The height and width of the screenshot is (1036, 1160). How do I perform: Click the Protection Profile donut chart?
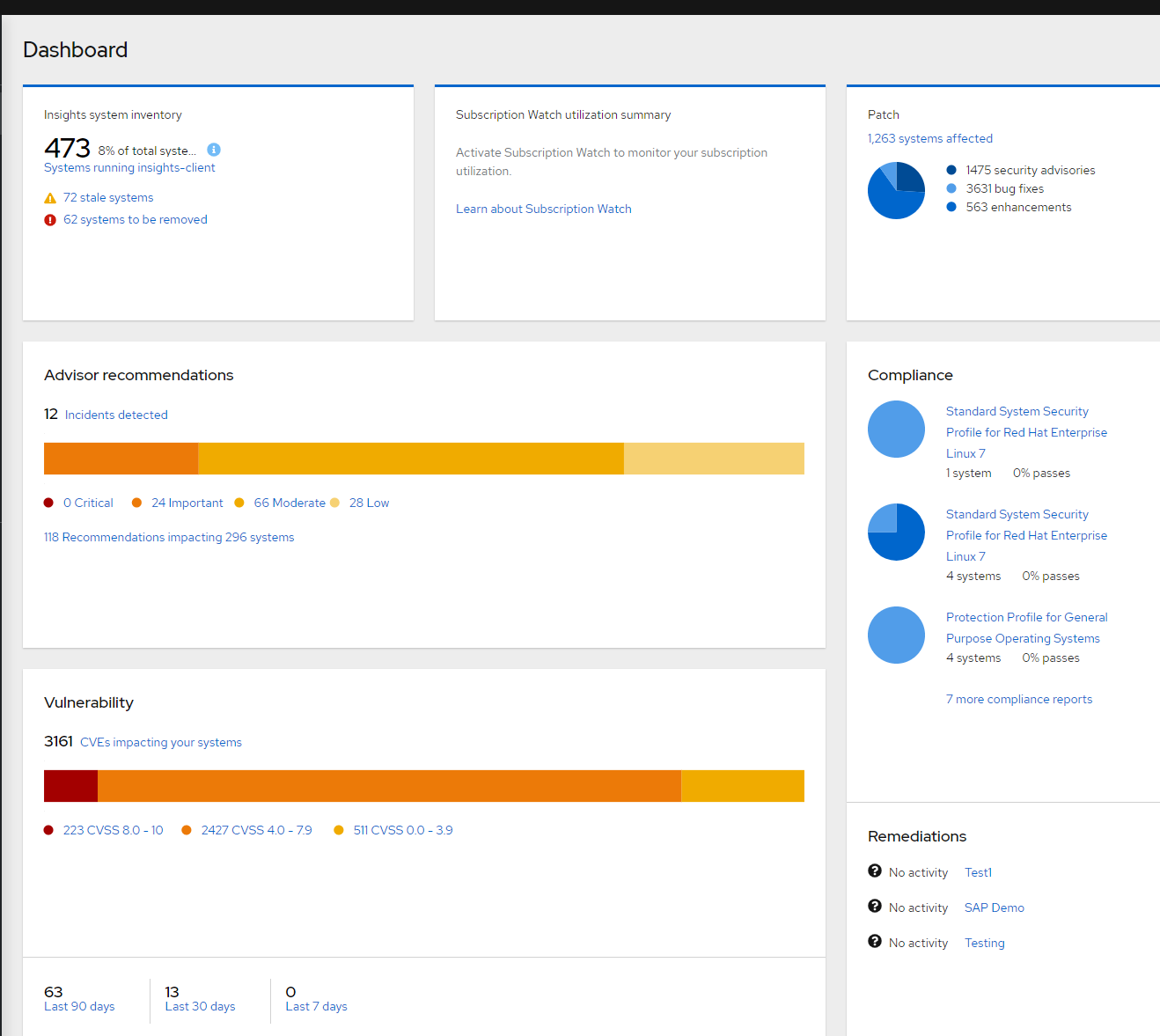pos(896,635)
